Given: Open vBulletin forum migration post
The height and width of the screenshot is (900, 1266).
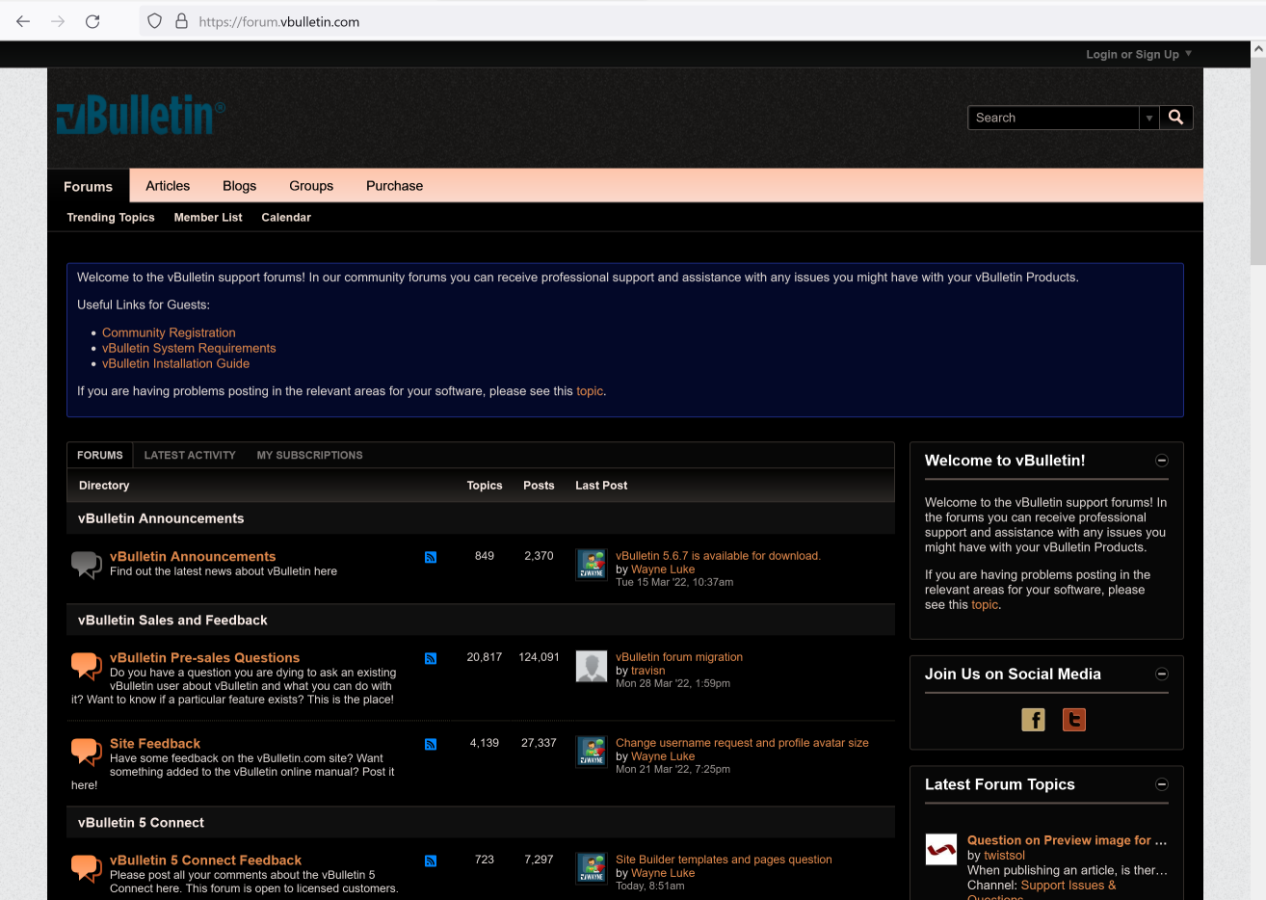Looking at the screenshot, I should coord(679,657).
